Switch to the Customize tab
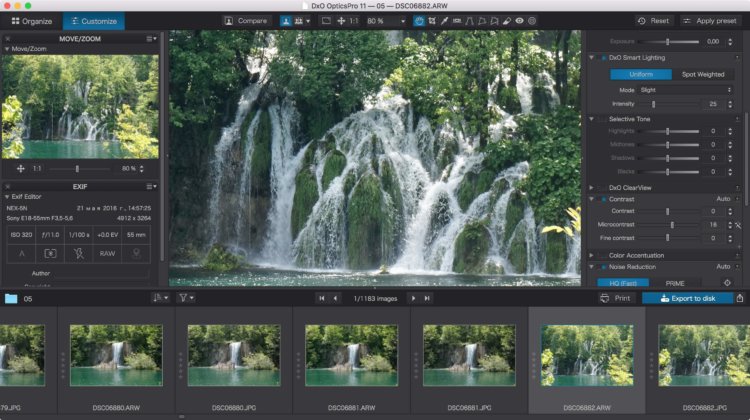 (94, 21)
